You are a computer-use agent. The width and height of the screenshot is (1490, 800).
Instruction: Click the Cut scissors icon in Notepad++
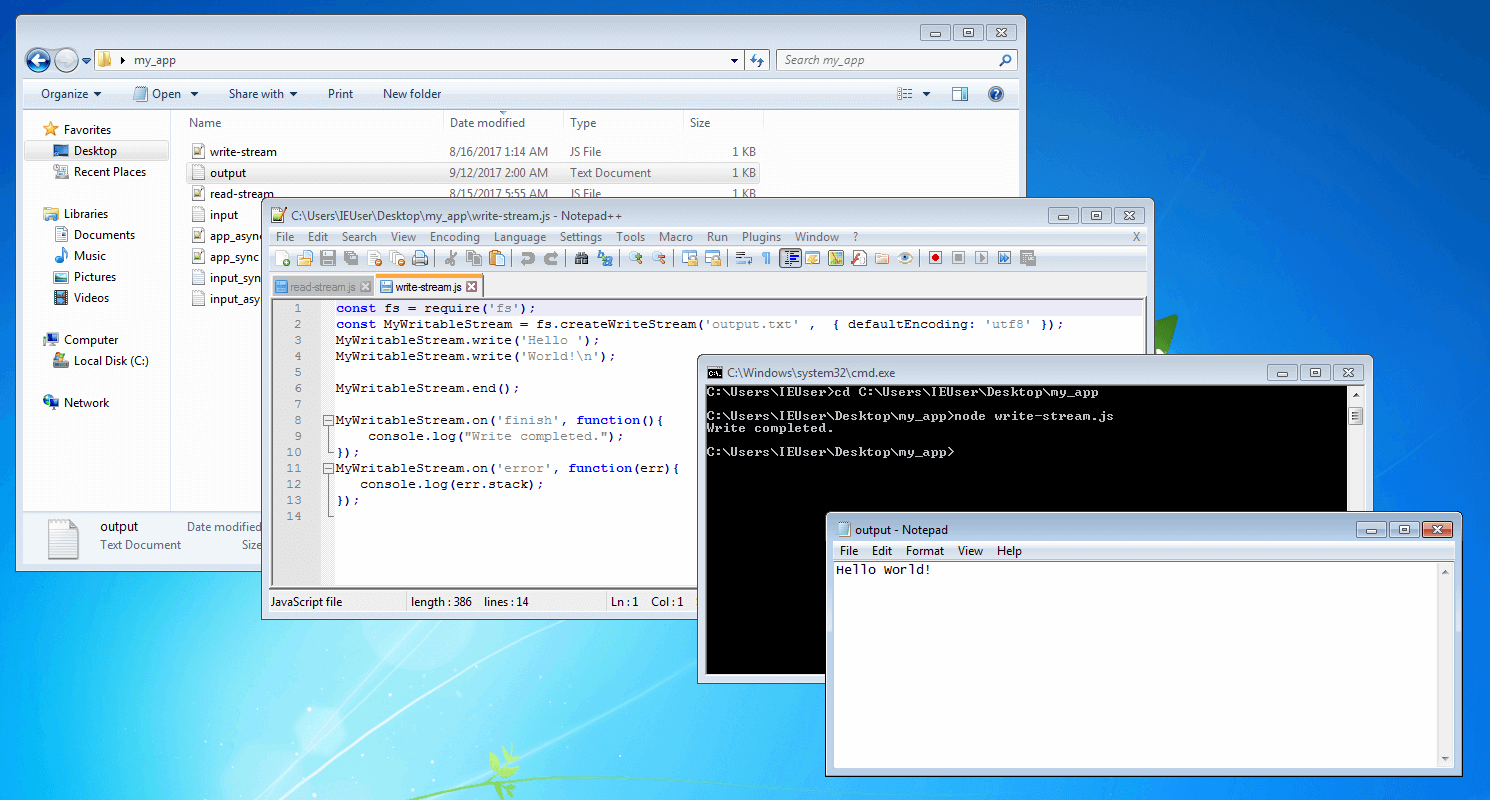tap(450, 258)
